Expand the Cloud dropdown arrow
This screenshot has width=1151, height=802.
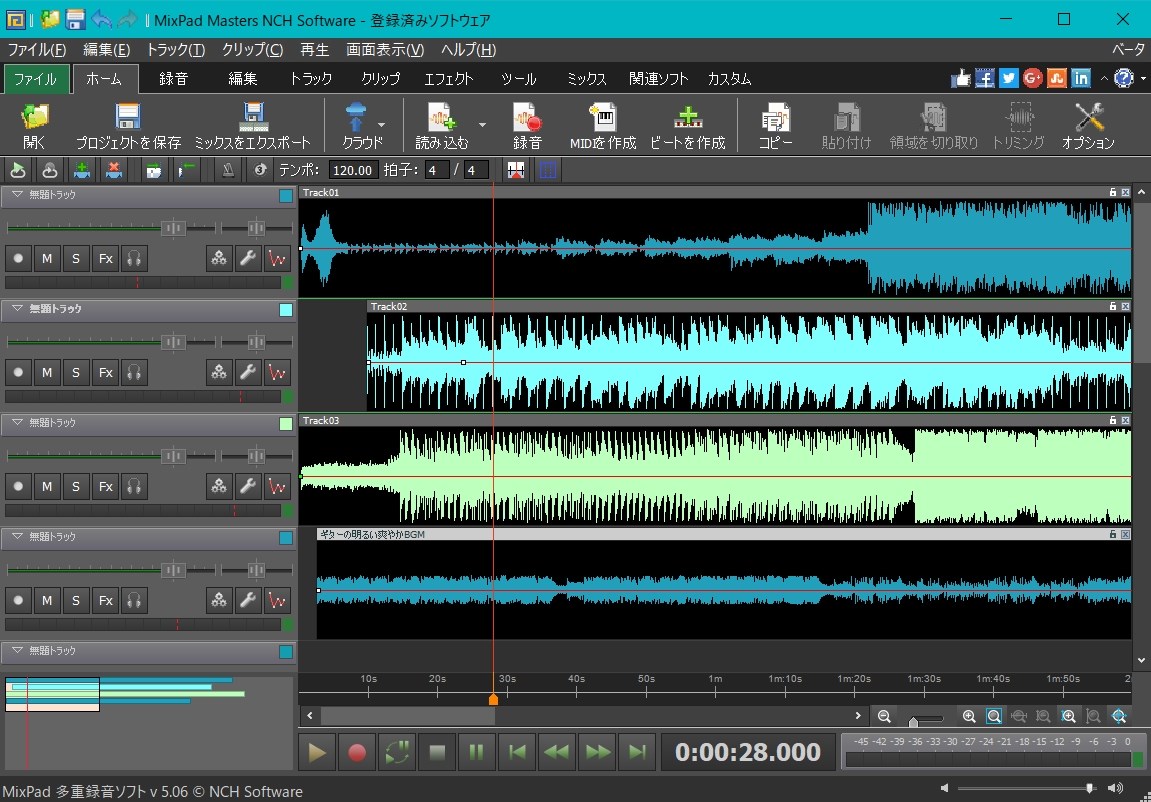381,125
